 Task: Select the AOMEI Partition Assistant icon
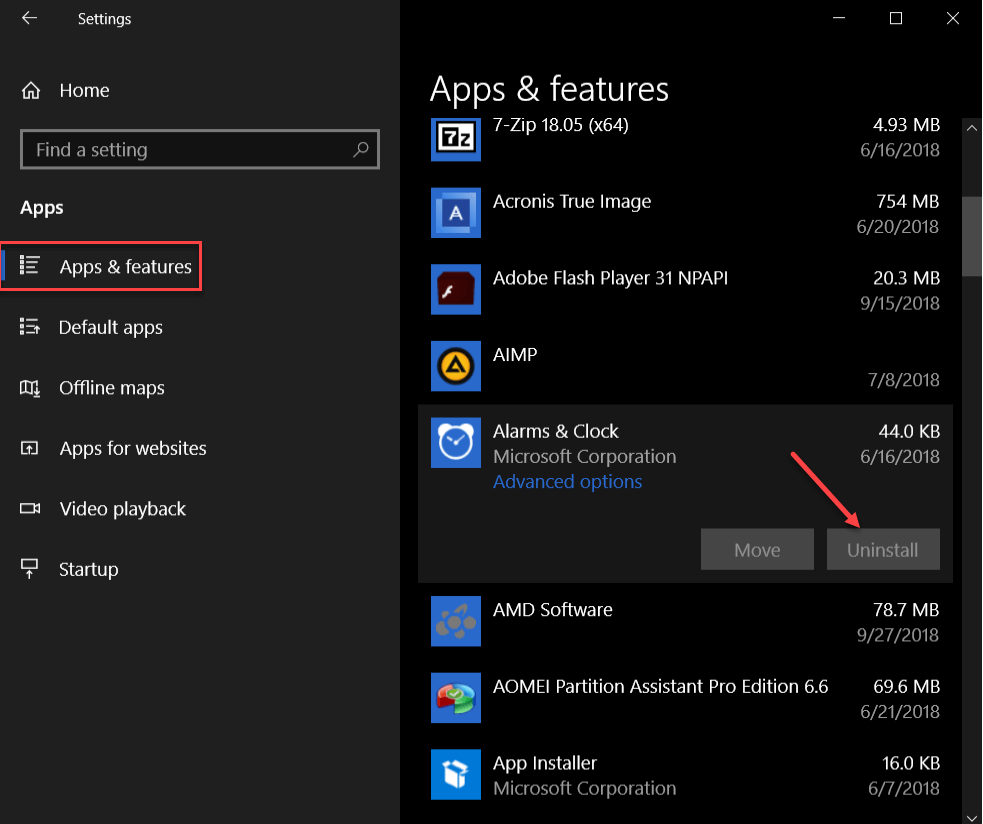(x=456, y=697)
